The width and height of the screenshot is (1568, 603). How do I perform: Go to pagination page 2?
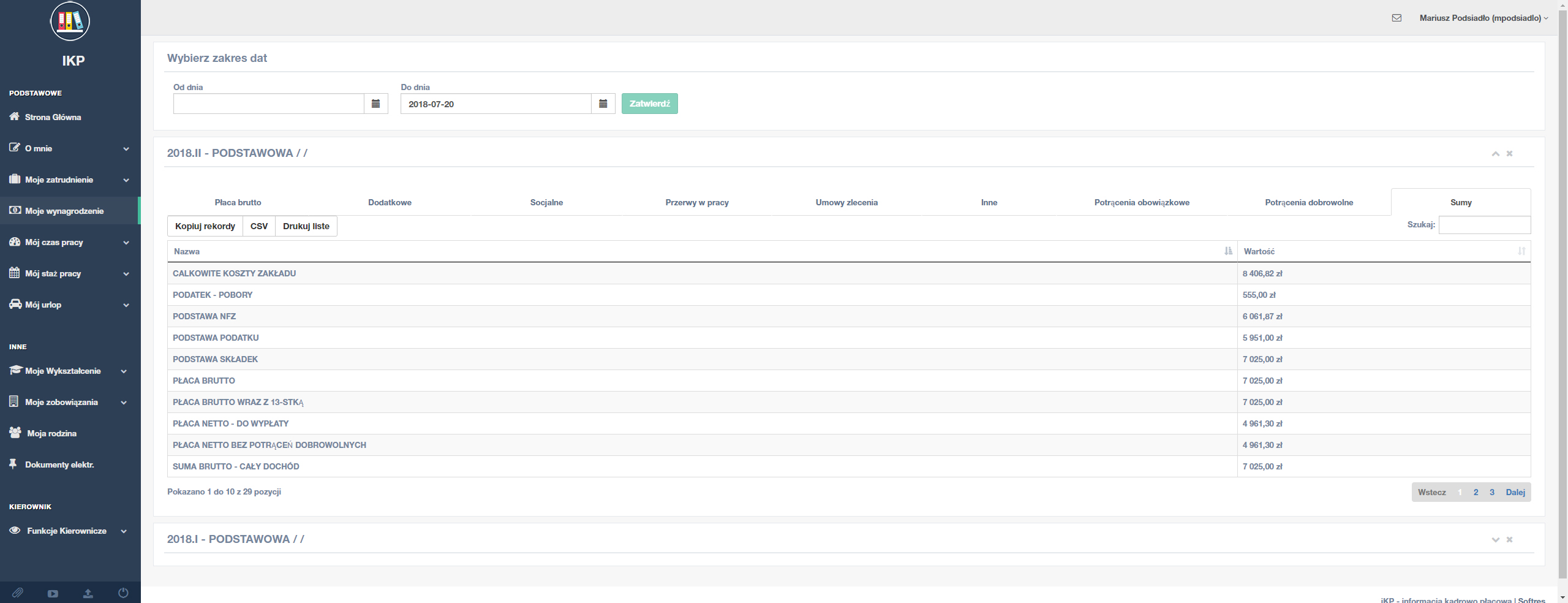1476,492
